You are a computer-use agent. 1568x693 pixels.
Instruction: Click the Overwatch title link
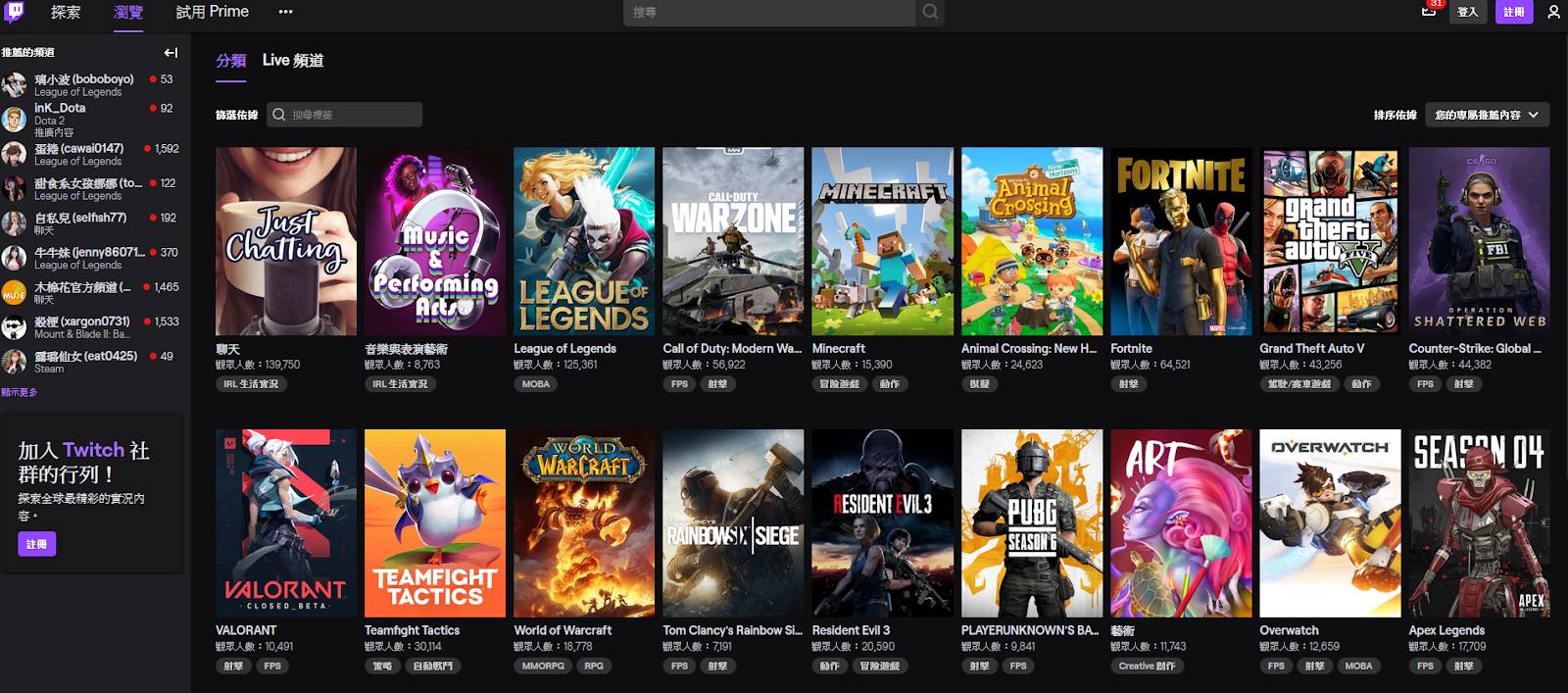click(1290, 631)
